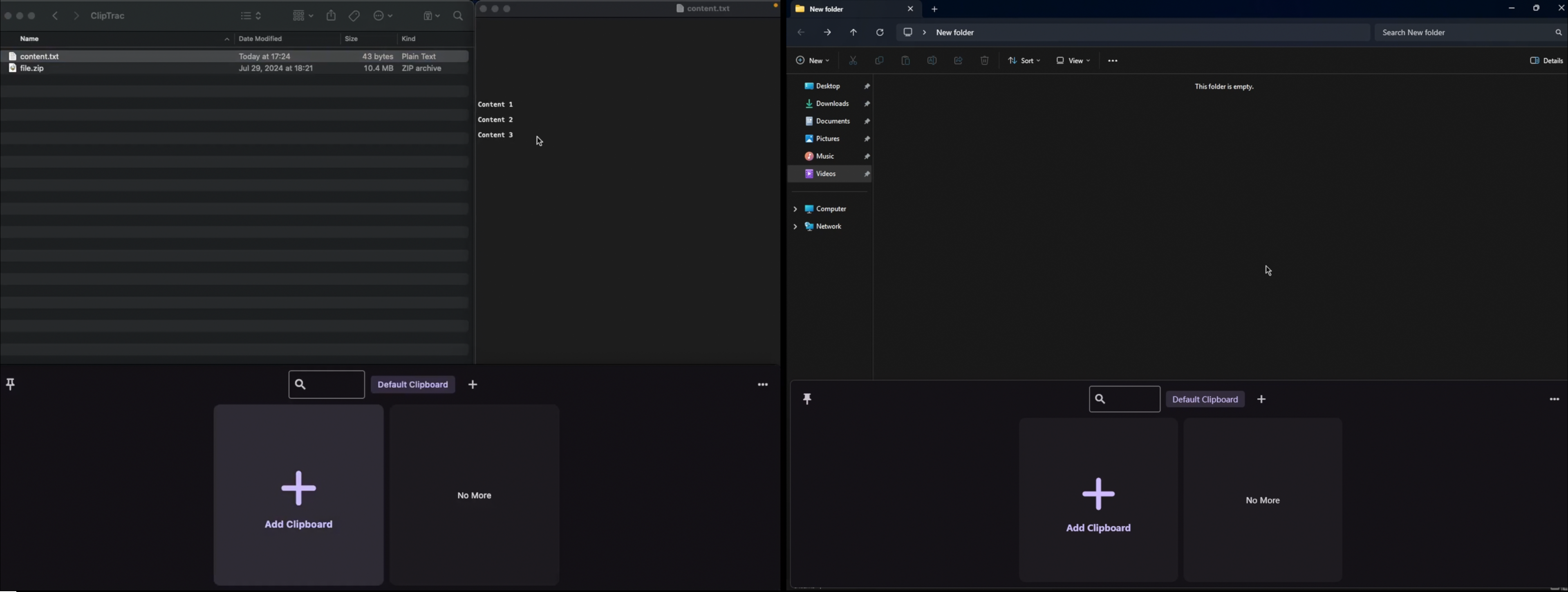Image resolution: width=1568 pixels, height=592 pixels.
Task: Click the Delete trash icon in Explorer
Action: pos(985,61)
